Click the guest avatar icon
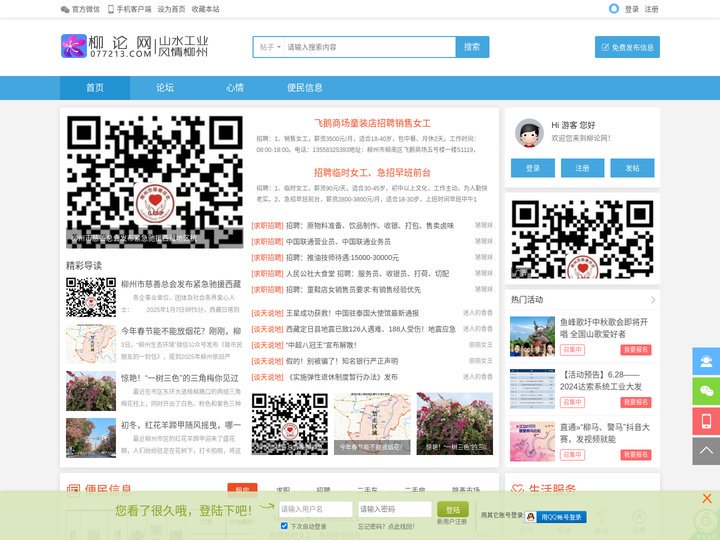Image resolution: width=720 pixels, height=540 pixels. point(529,133)
